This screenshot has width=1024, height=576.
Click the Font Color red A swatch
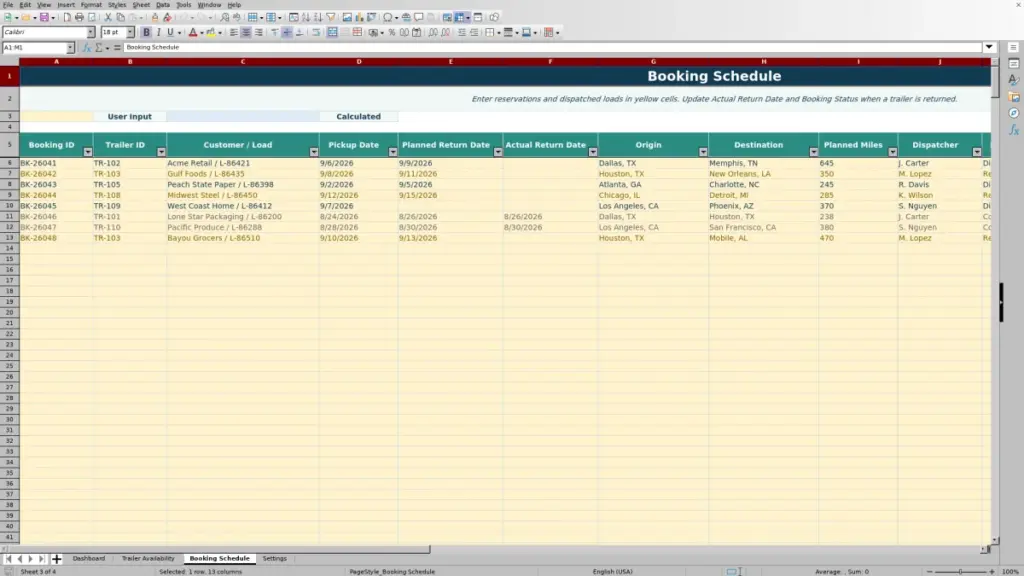coord(193,32)
